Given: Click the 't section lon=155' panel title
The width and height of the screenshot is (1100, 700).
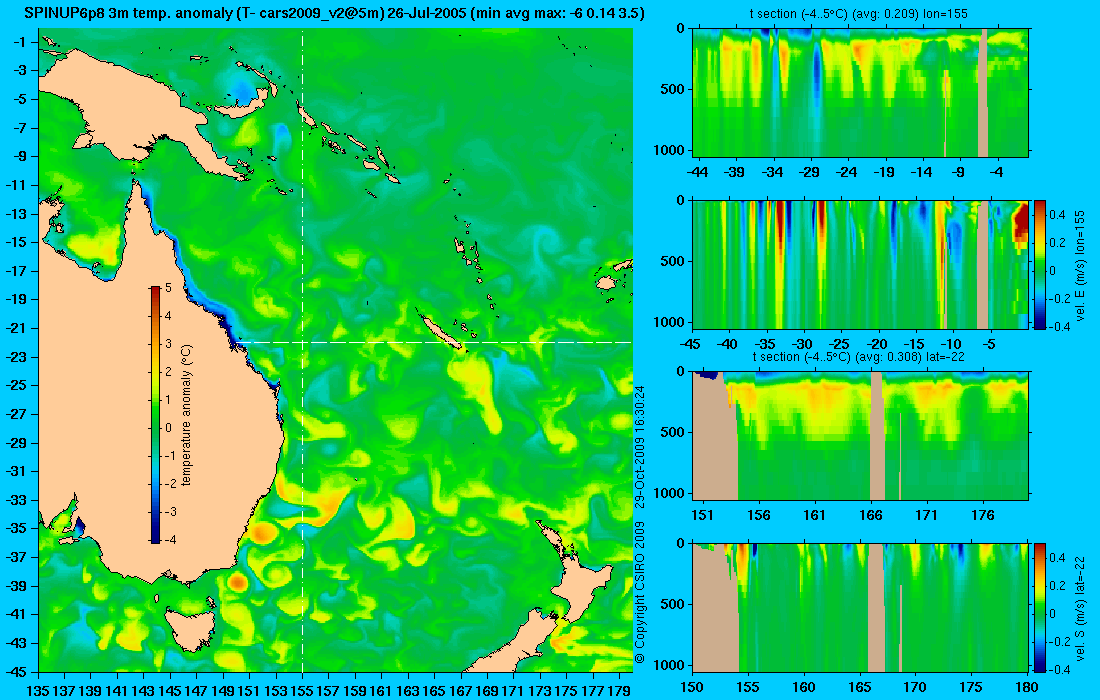Looking at the screenshot, I should (x=861, y=13).
